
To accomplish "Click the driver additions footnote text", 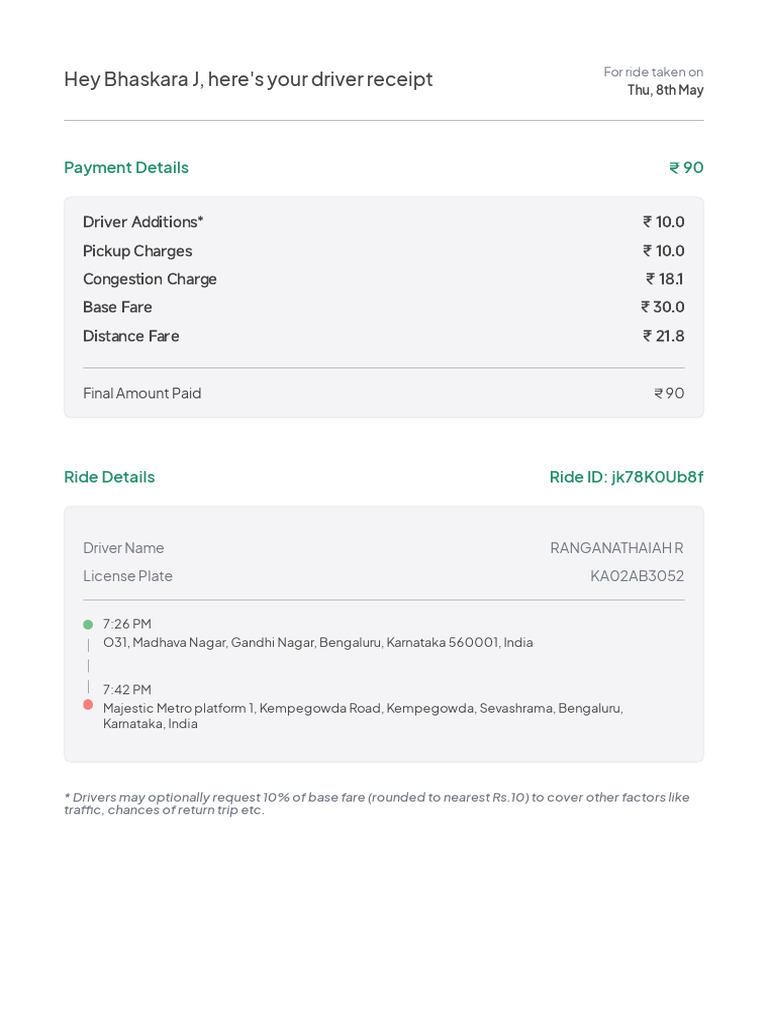I will tap(376, 803).
